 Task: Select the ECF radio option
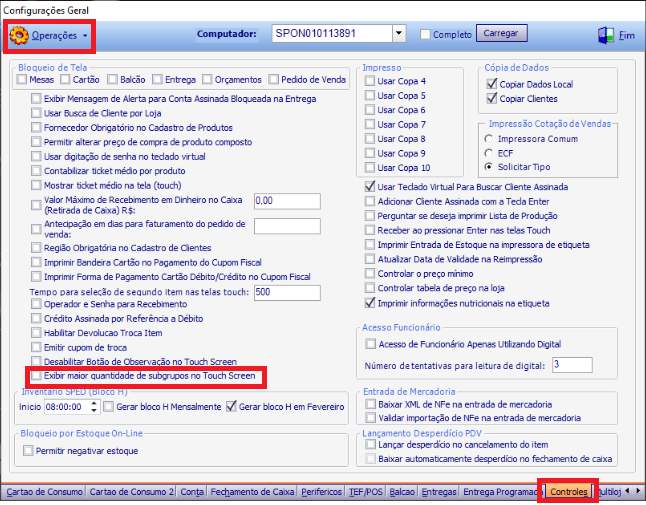tap(489, 153)
